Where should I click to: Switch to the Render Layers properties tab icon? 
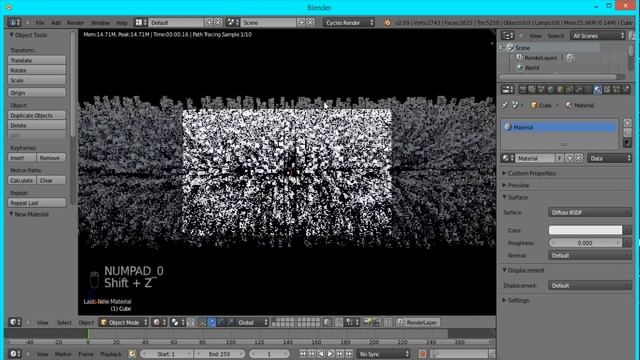[x=532, y=89]
